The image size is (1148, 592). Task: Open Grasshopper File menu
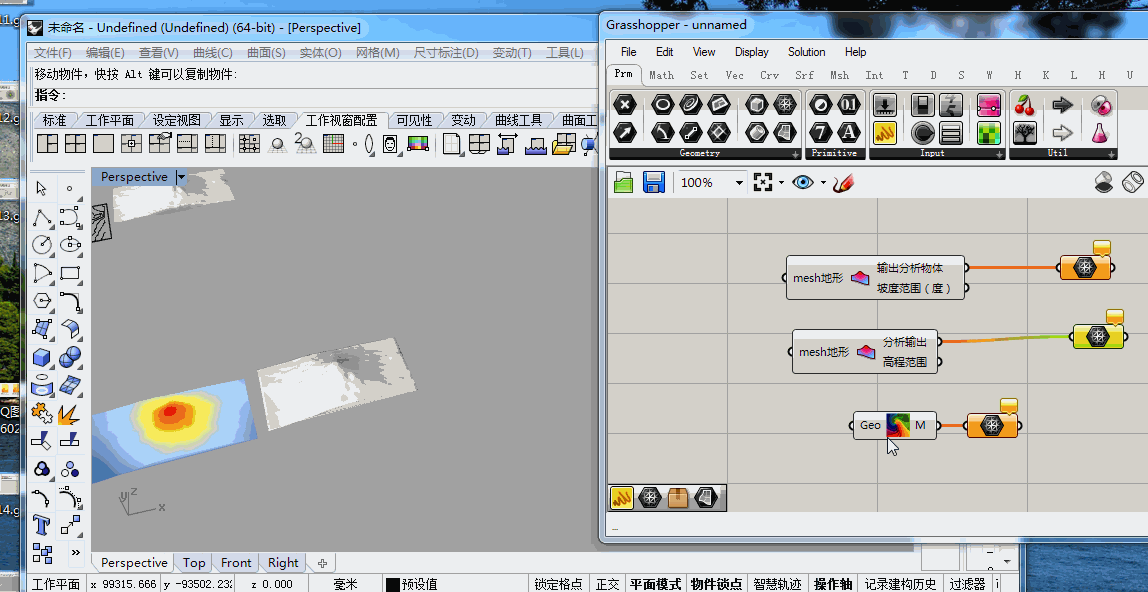(628, 52)
